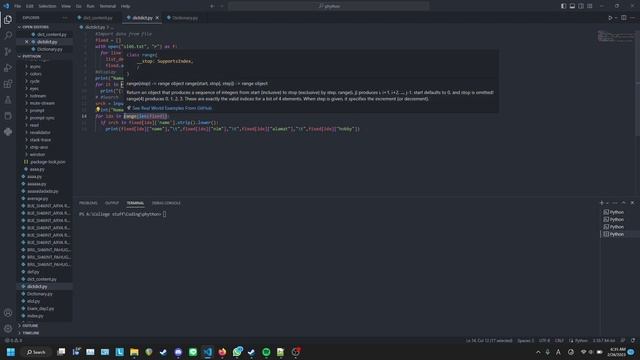Open the Selection menu
The height and width of the screenshot is (360, 640).
47,6
